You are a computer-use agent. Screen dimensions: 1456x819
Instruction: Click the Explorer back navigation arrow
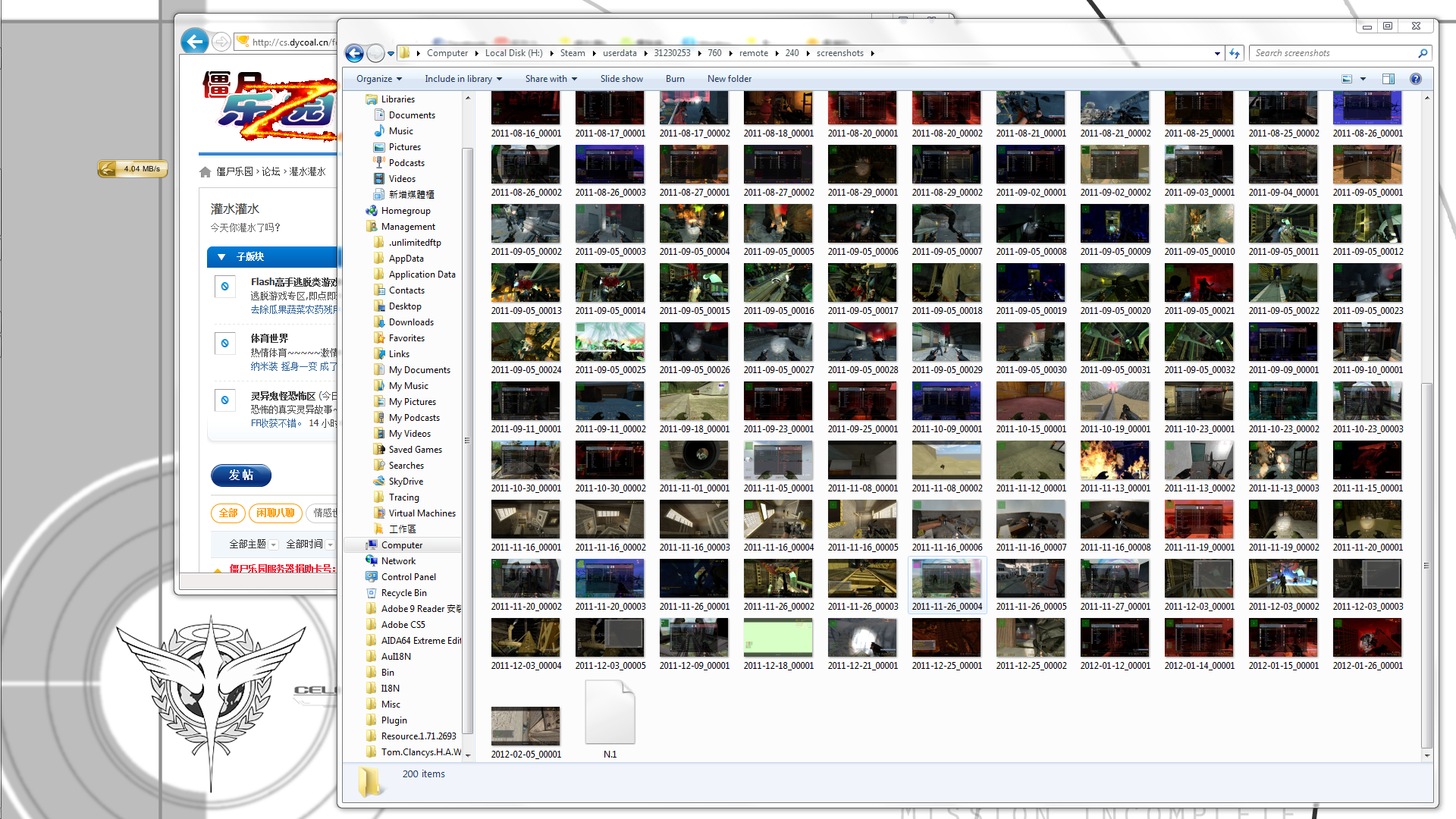(354, 53)
